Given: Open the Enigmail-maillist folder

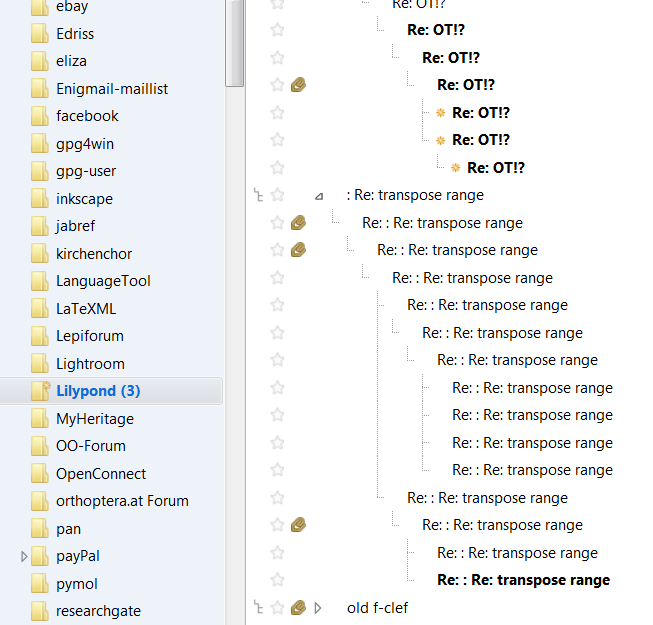Looking at the screenshot, I should (112, 89).
